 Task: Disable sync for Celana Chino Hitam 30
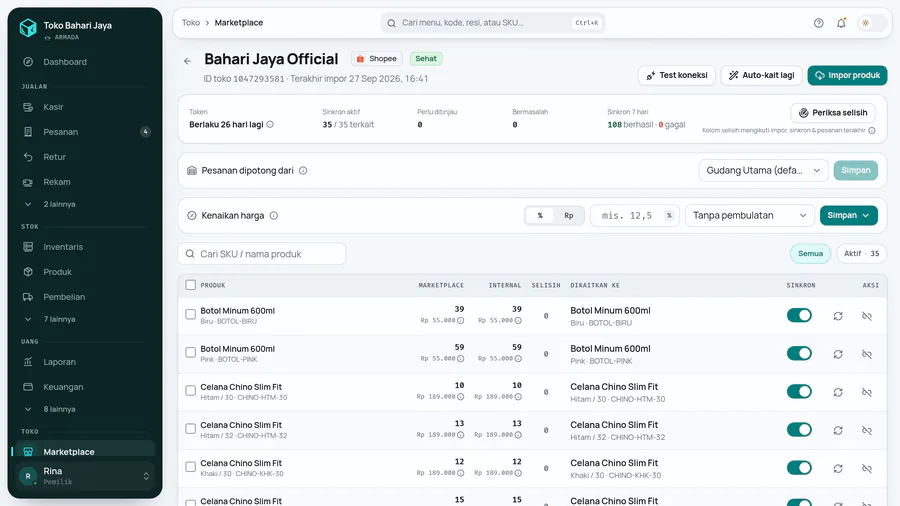(799, 391)
